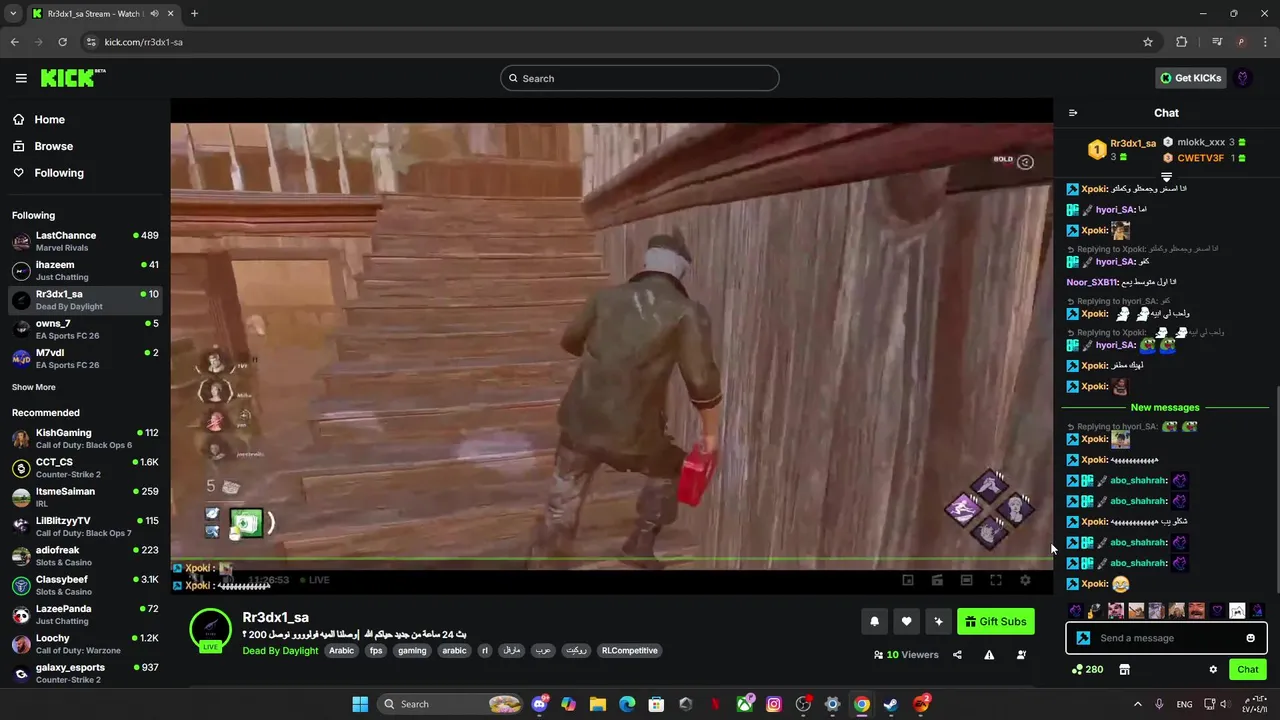Screen dimensions: 1280x720
Task: Click the sparkle subscribe icon
Action: [x=938, y=622]
